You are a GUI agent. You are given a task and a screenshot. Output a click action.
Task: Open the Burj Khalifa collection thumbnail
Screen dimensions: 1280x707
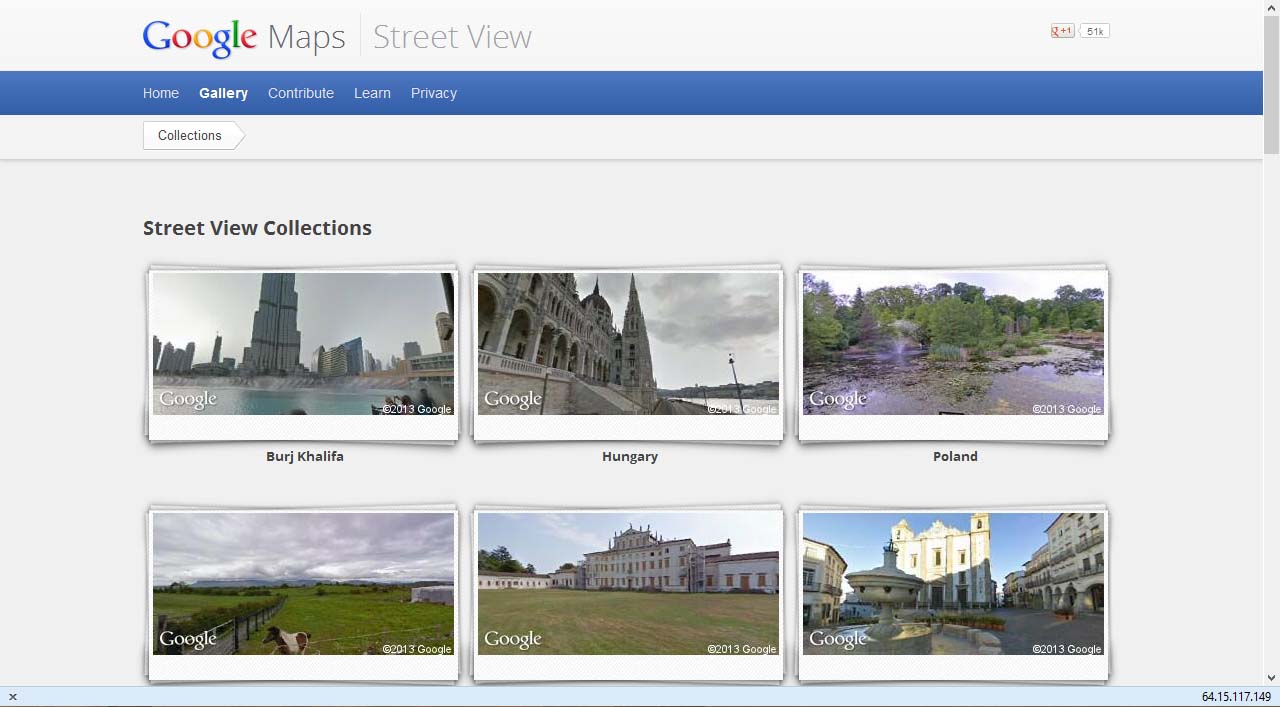(303, 344)
